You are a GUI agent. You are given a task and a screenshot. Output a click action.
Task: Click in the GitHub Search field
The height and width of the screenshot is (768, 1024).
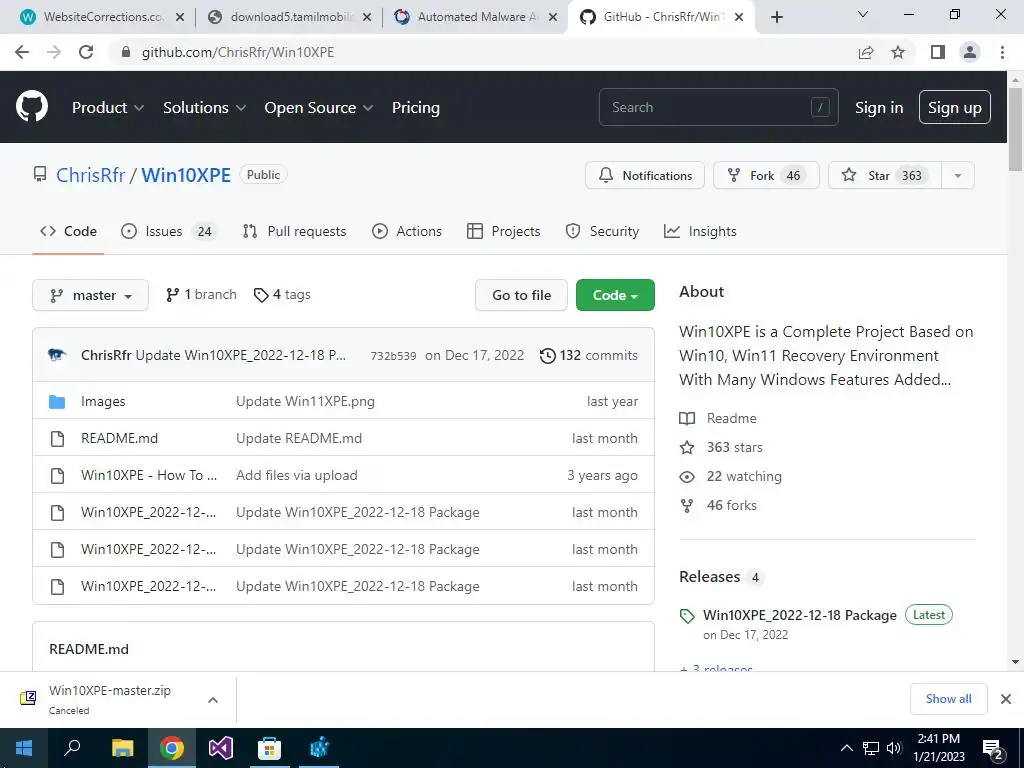(718, 107)
